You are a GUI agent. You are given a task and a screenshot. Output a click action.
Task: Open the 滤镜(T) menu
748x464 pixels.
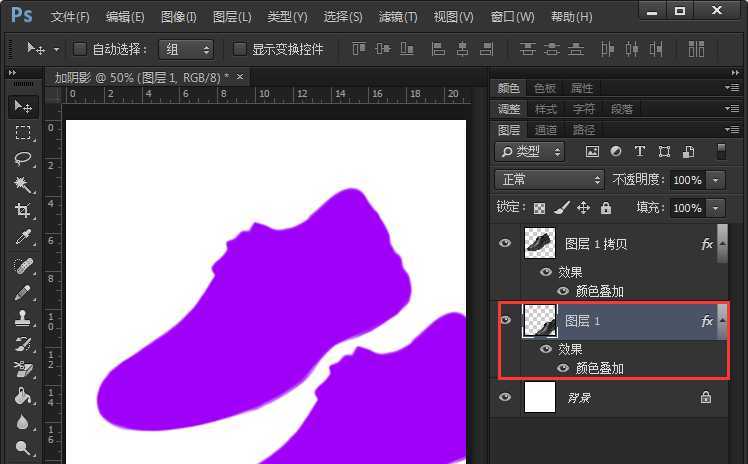(x=397, y=17)
